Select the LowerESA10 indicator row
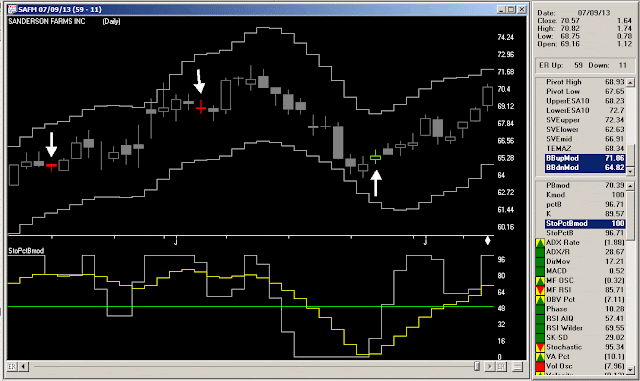Screen dimensions: 640x381 (x=585, y=110)
